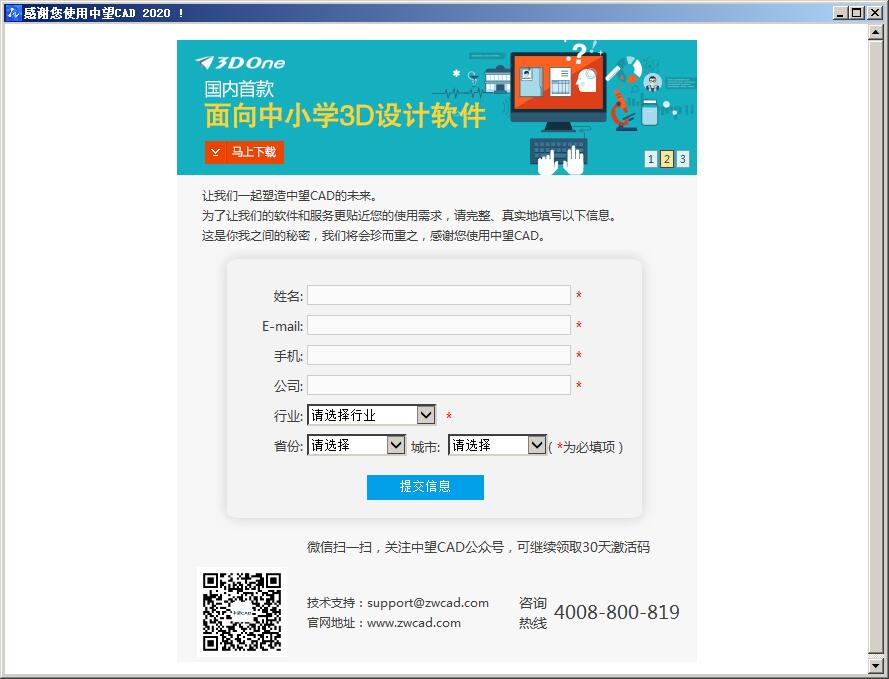
Task: Click the support@zwcad.com email text
Action: pos(427,603)
